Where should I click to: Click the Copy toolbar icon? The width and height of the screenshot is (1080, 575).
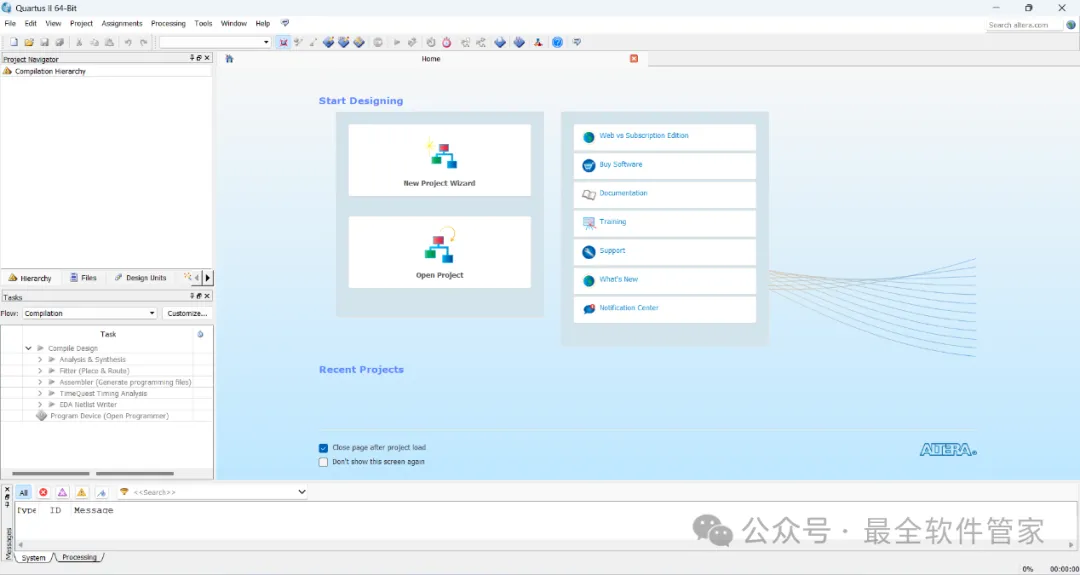coord(94,42)
